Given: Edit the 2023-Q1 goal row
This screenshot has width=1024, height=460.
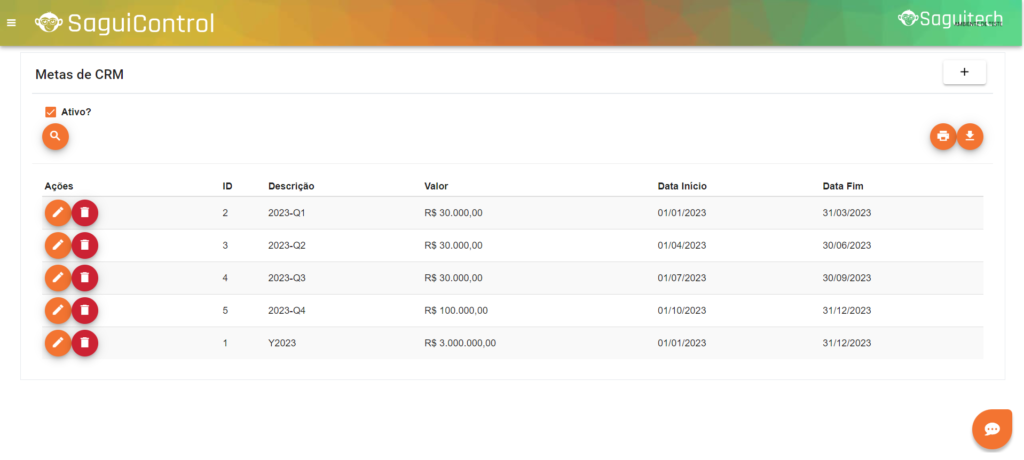Looking at the screenshot, I should pyautogui.click(x=58, y=213).
